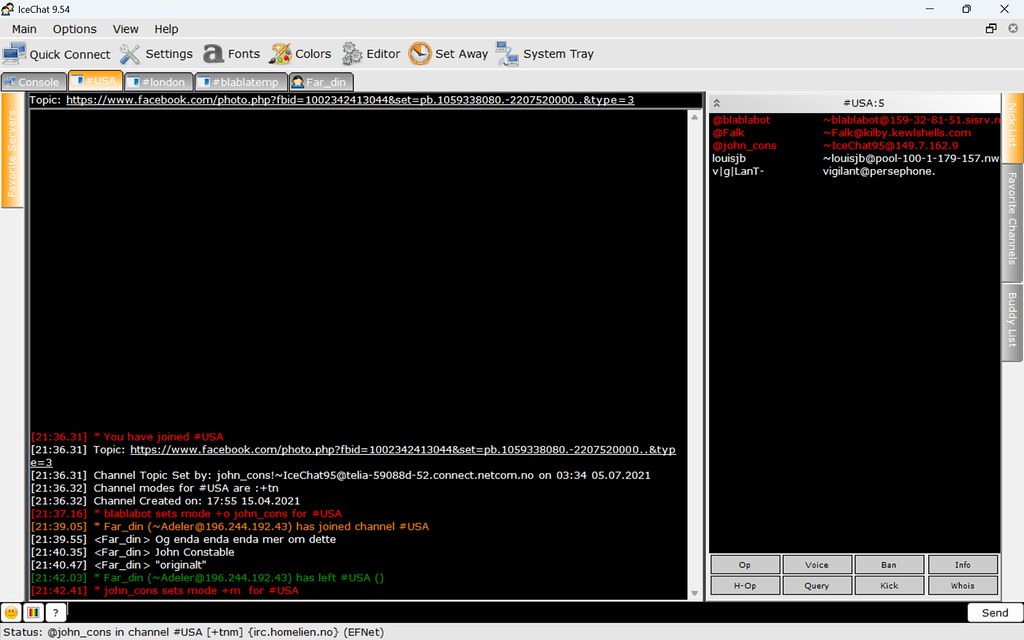Collapse the #USA:5 nick list header arrows
Viewport: 1024px width, 640px height.
(716, 103)
